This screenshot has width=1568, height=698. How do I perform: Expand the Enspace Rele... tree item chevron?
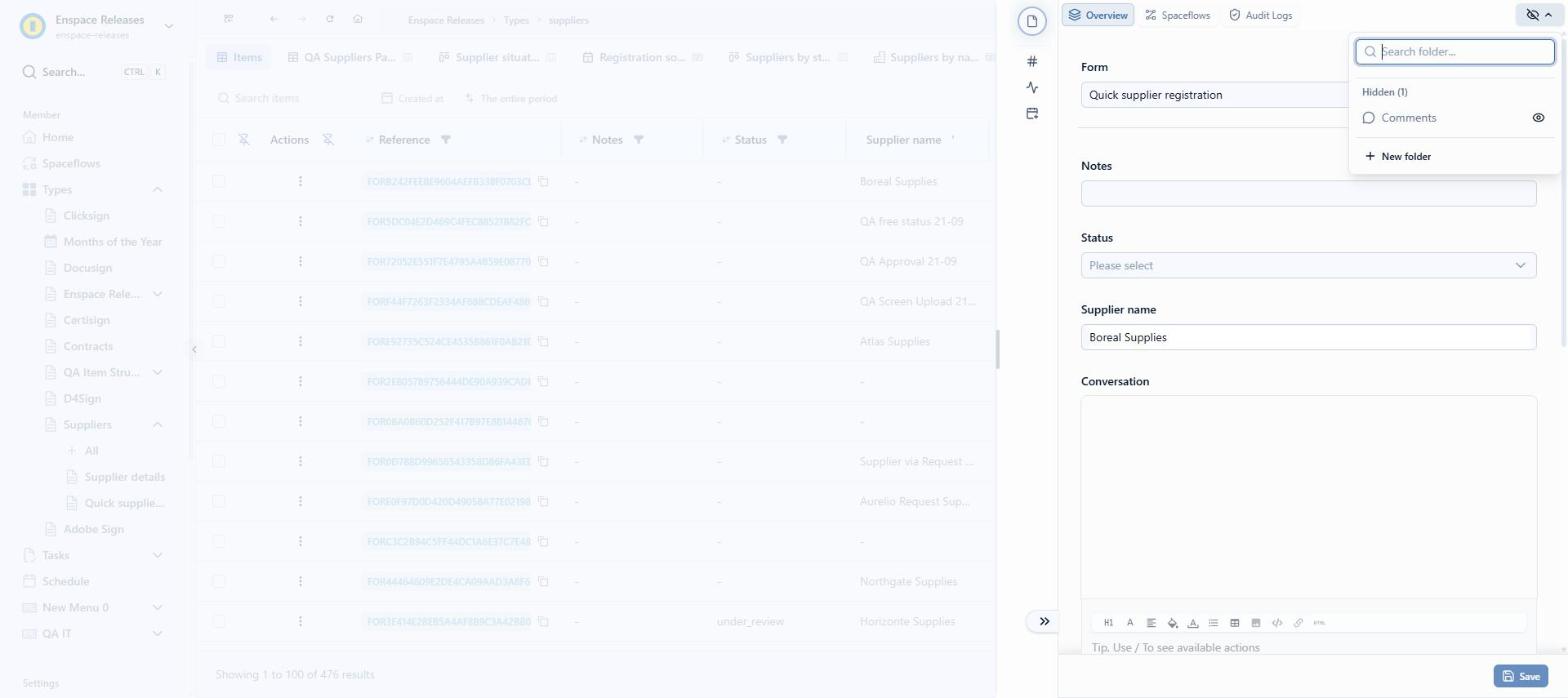(157, 294)
